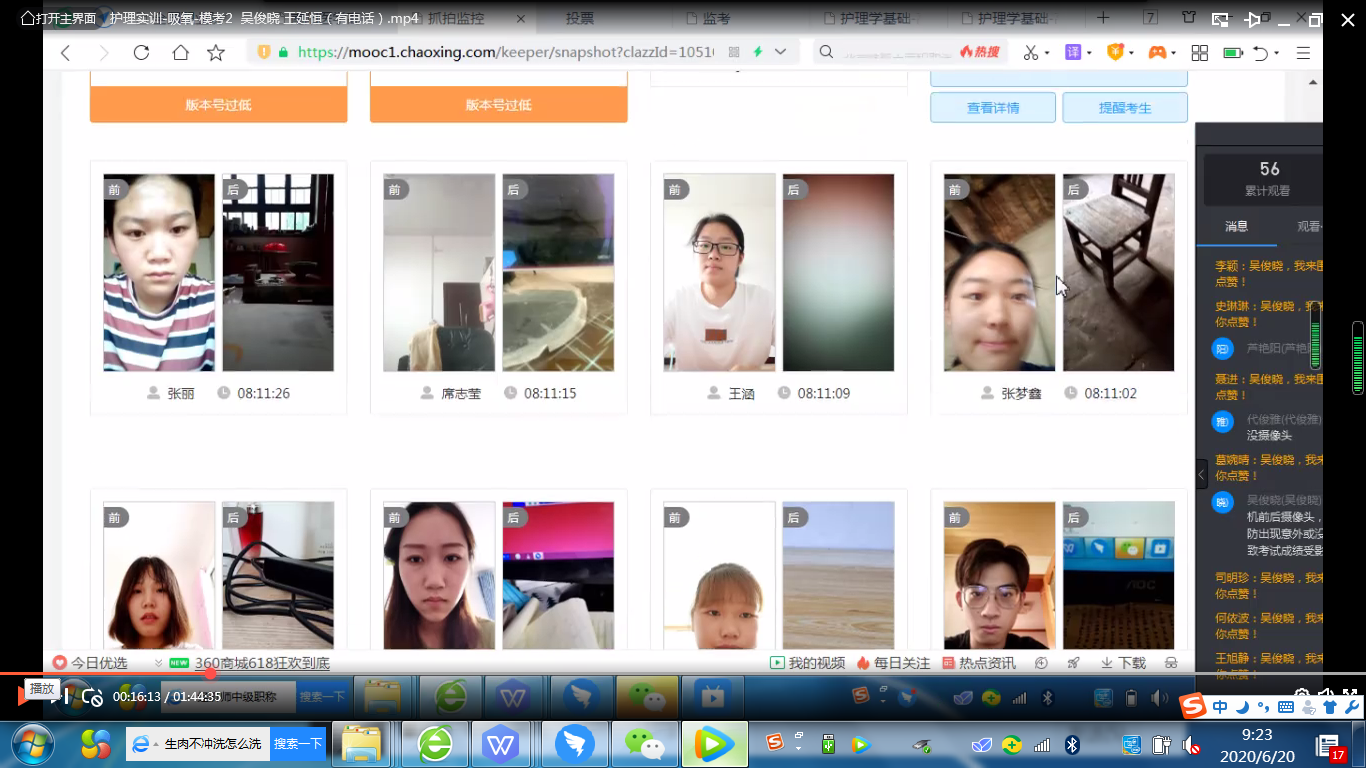The width and height of the screenshot is (1366, 768).
Task: Click the Windows Start button
Action: click(33, 743)
